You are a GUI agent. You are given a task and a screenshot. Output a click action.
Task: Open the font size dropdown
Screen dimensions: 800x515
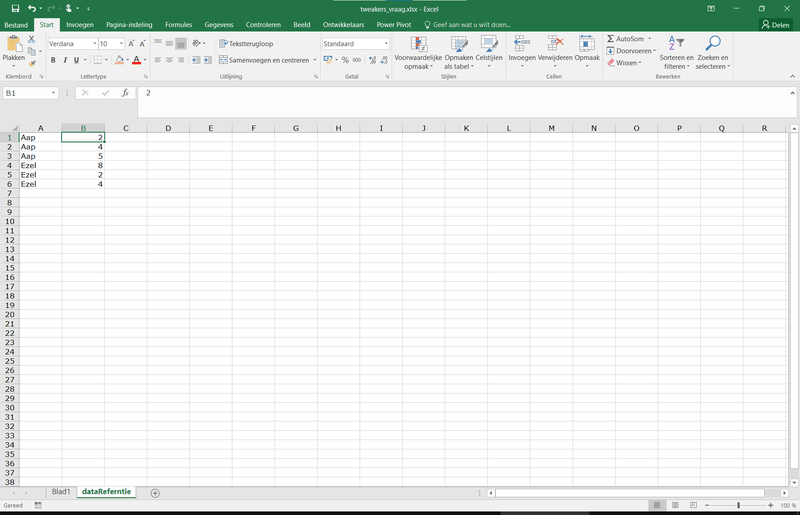click(121, 44)
